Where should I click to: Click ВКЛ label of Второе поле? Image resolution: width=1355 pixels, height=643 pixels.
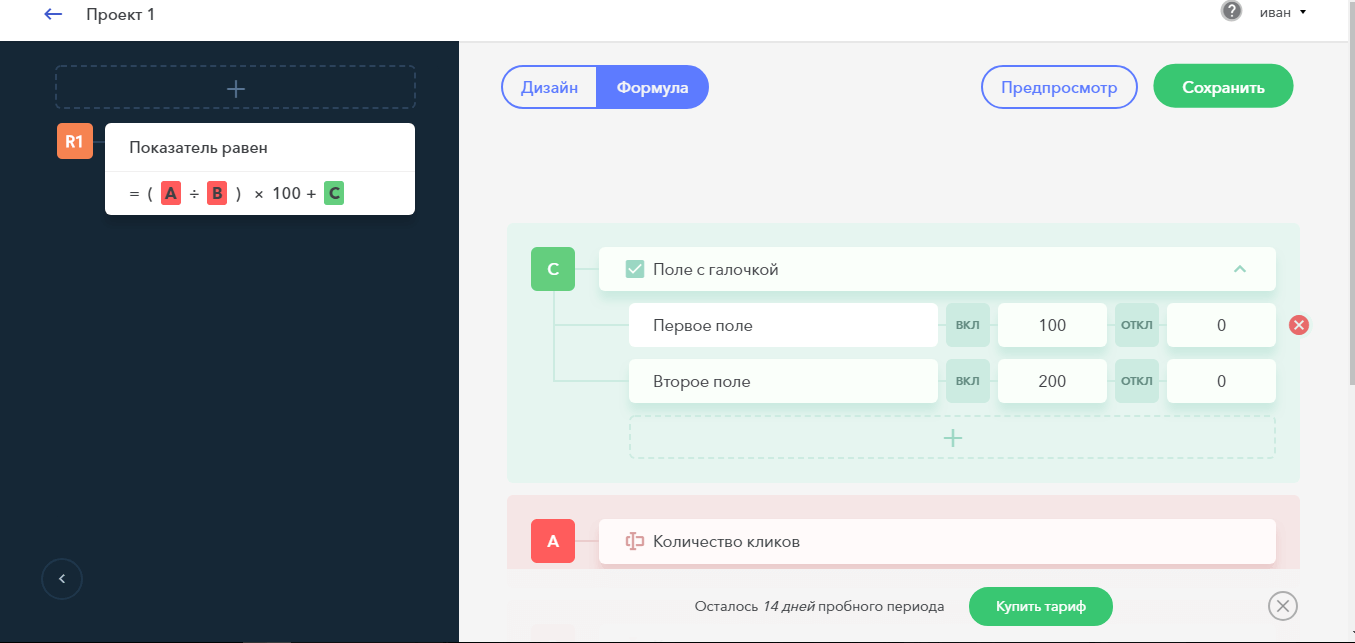click(x=968, y=381)
